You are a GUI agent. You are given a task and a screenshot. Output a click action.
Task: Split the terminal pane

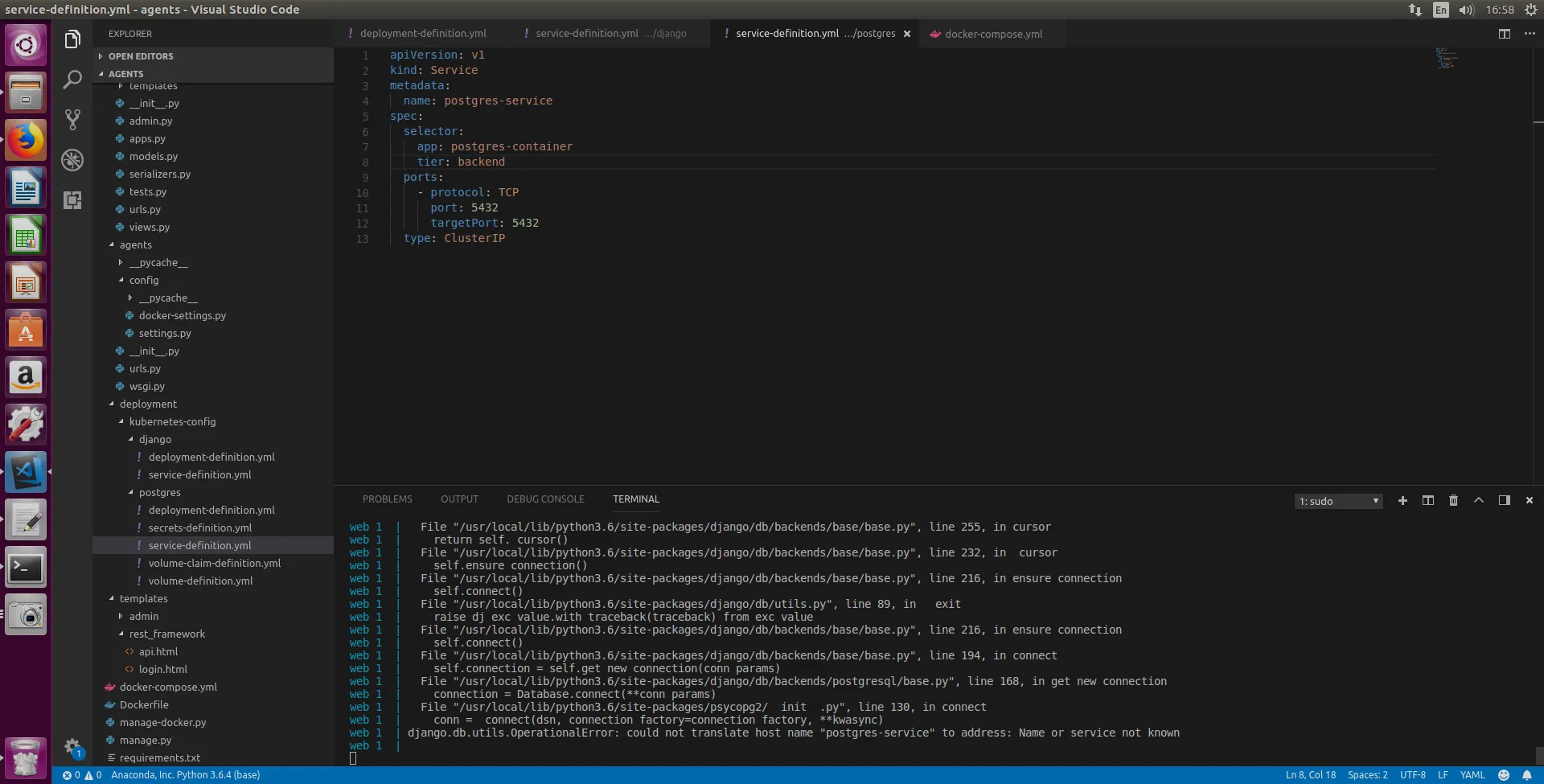point(1427,500)
